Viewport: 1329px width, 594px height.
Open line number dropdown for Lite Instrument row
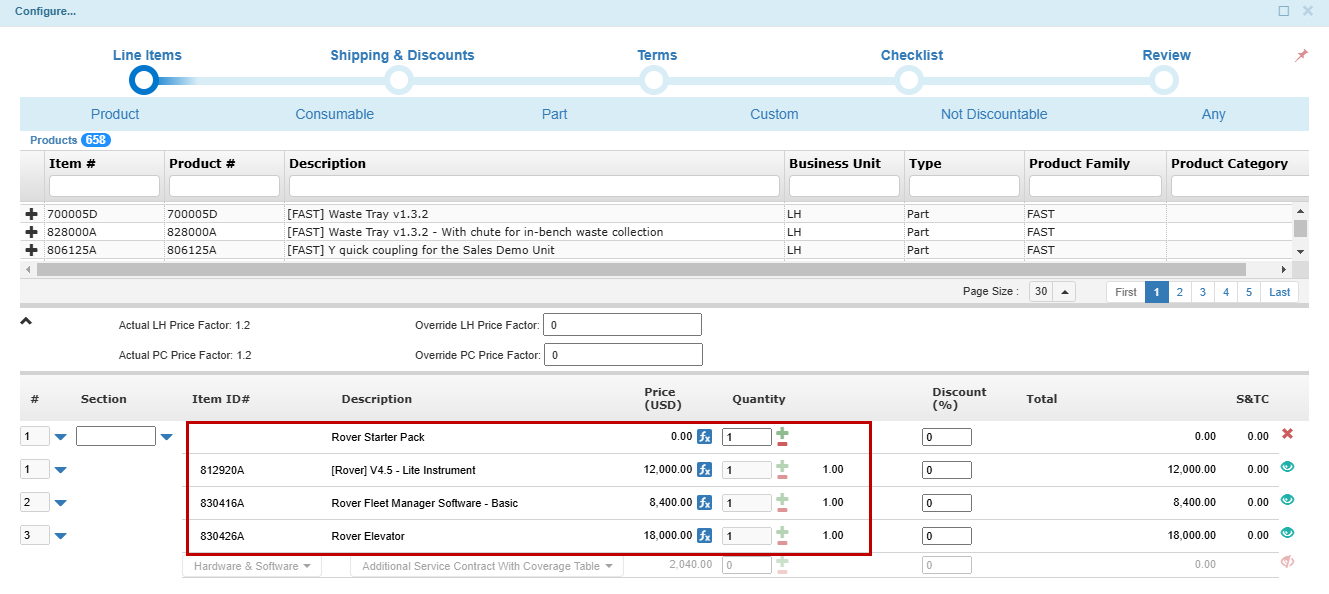(x=60, y=470)
